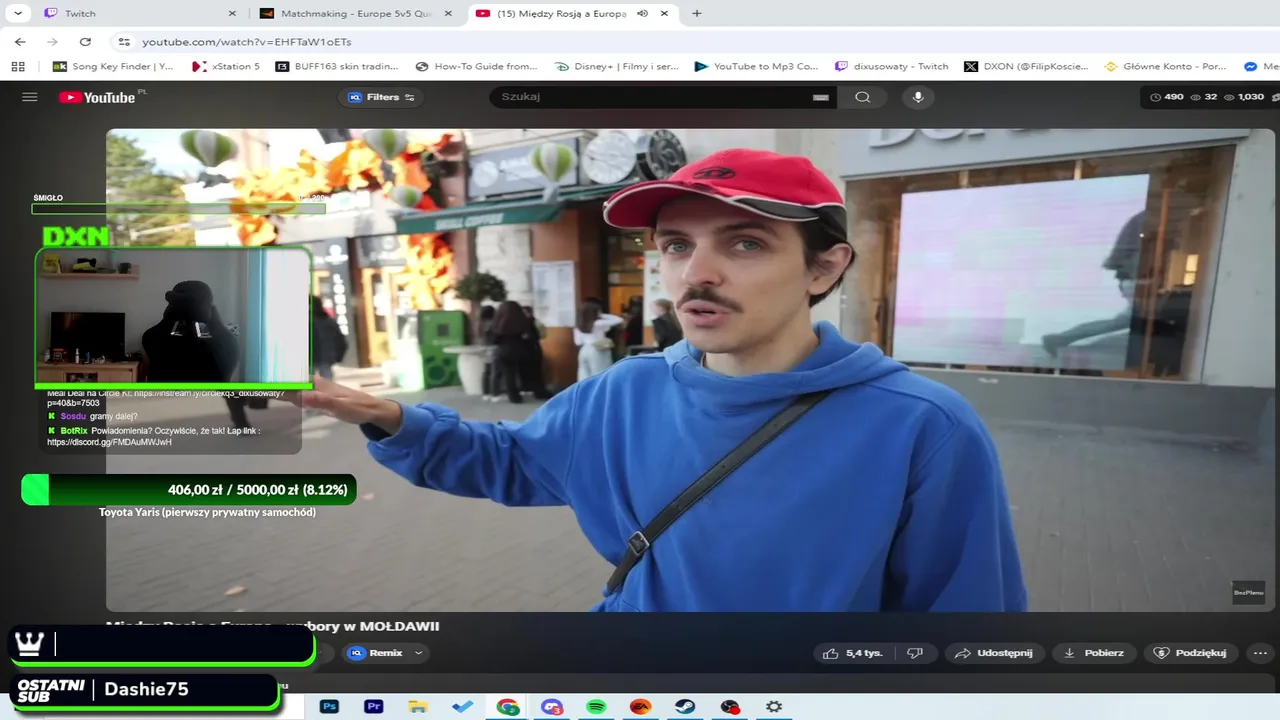Open the How-To Guide bookmark

click(x=477, y=67)
